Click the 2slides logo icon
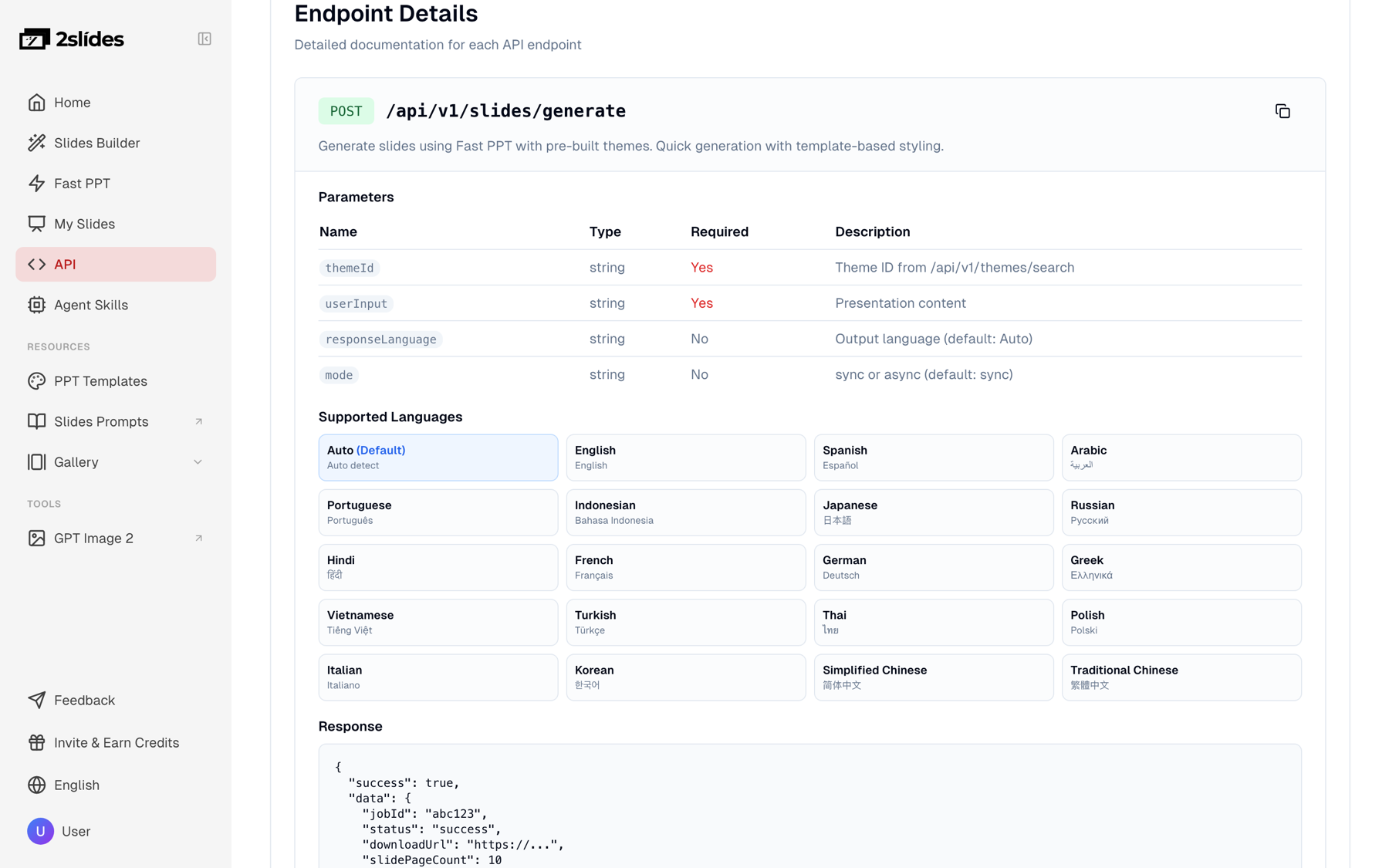 point(35,39)
